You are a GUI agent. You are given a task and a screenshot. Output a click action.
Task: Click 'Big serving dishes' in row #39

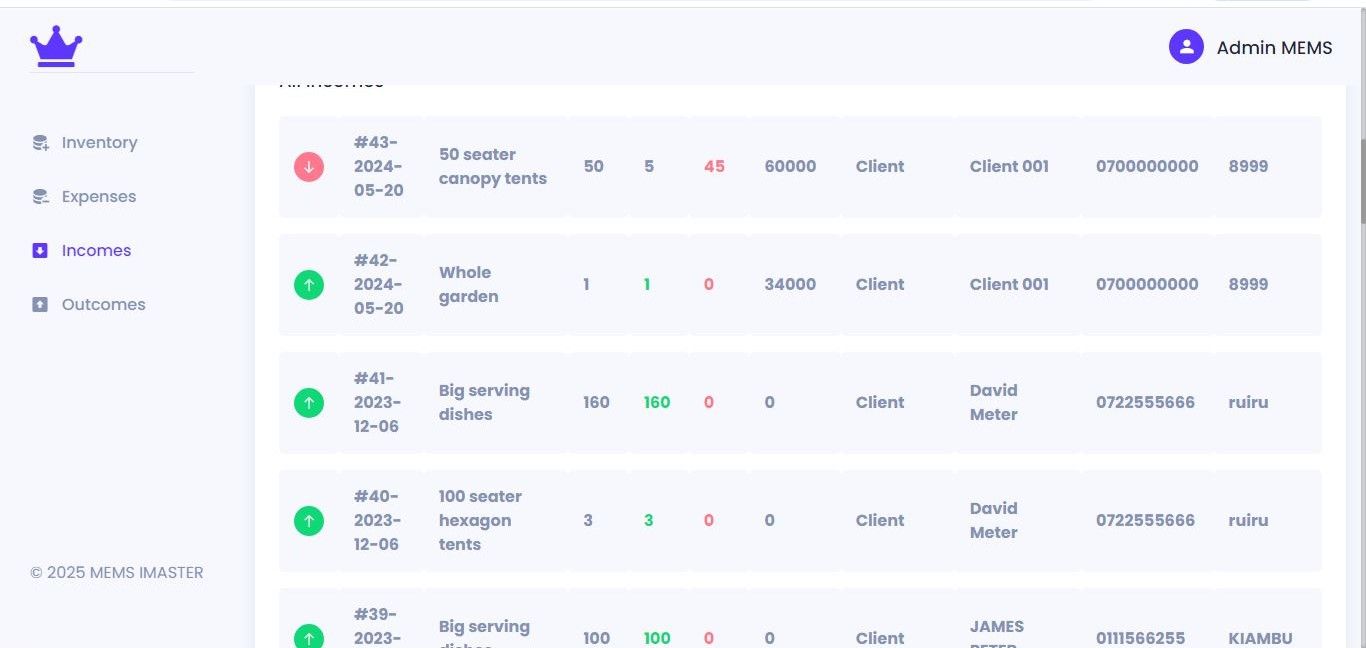pyautogui.click(x=484, y=636)
